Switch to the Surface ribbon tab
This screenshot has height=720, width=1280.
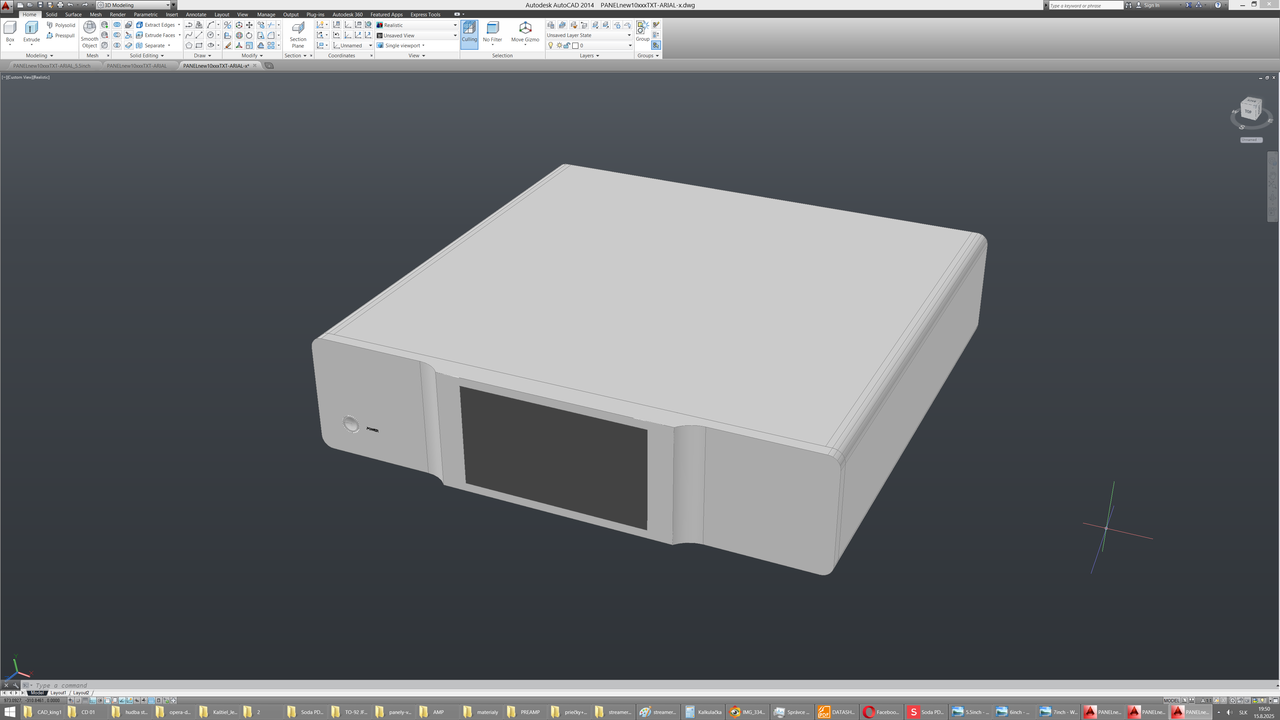[74, 14]
